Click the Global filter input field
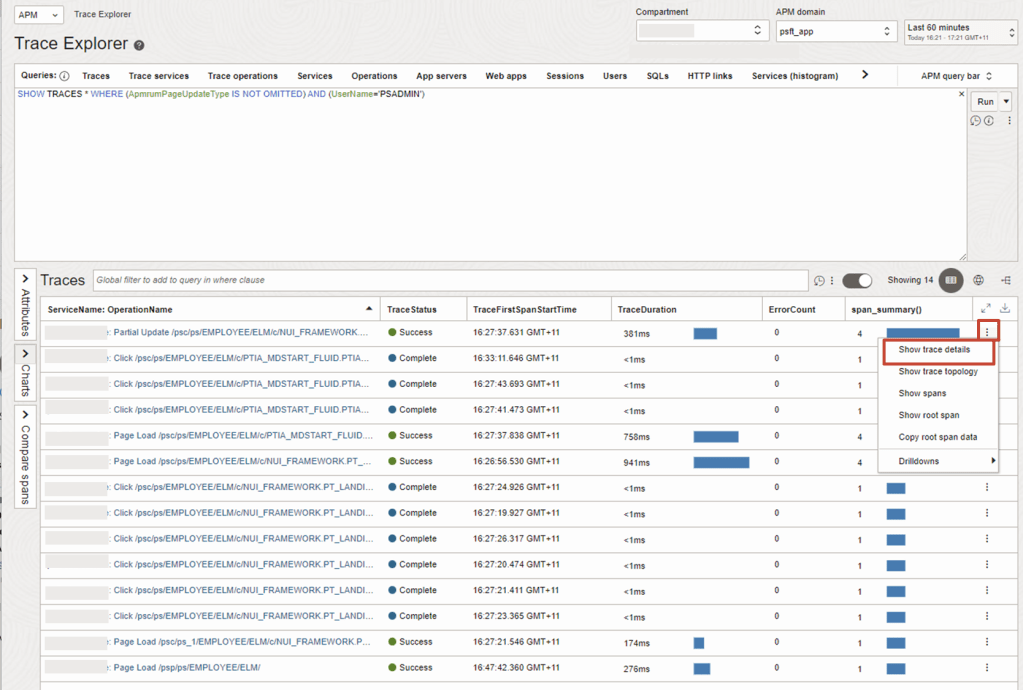The width and height of the screenshot is (1023, 690). pyautogui.click(x=450, y=280)
